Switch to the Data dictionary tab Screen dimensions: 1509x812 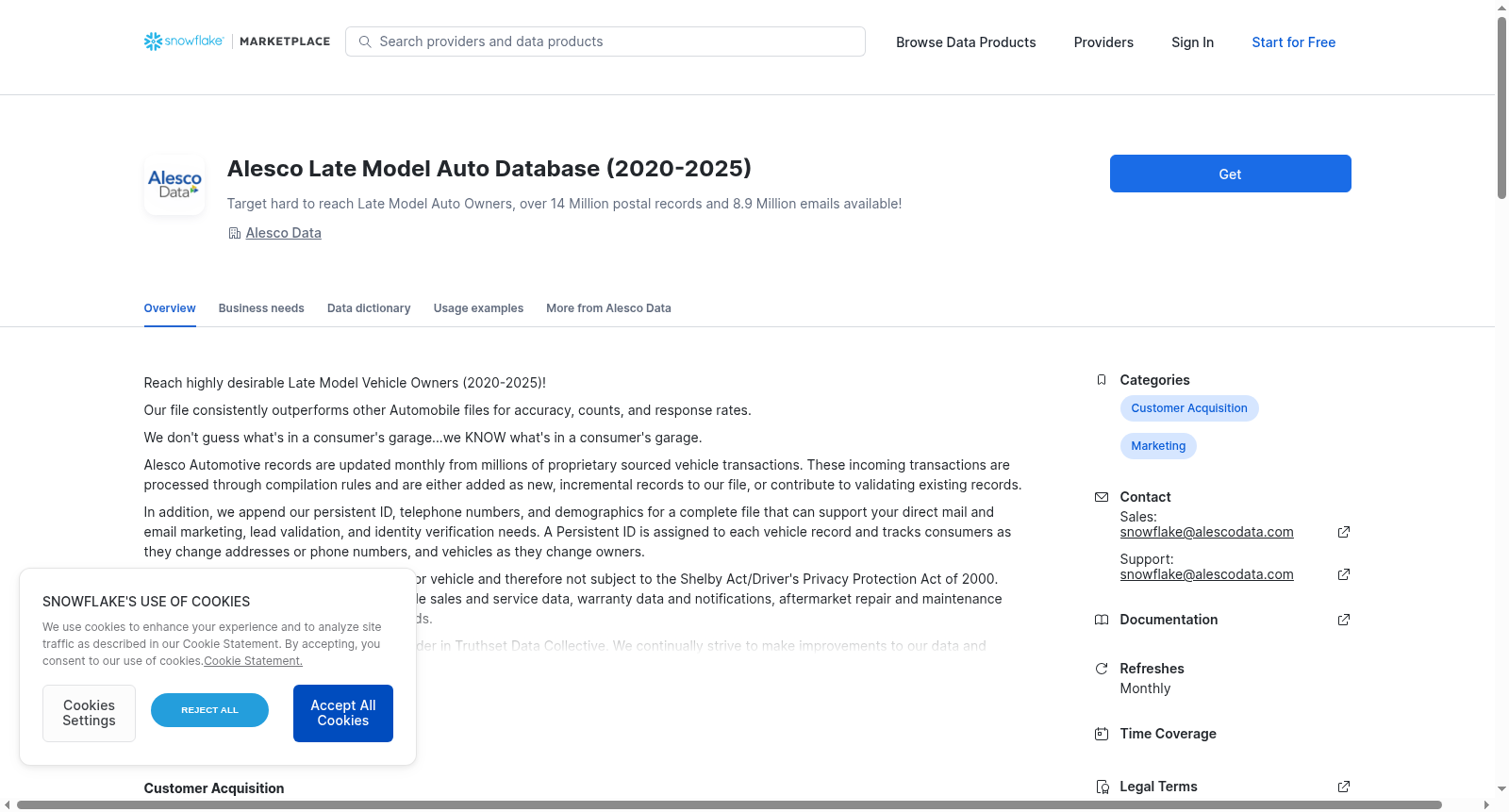[x=369, y=308]
